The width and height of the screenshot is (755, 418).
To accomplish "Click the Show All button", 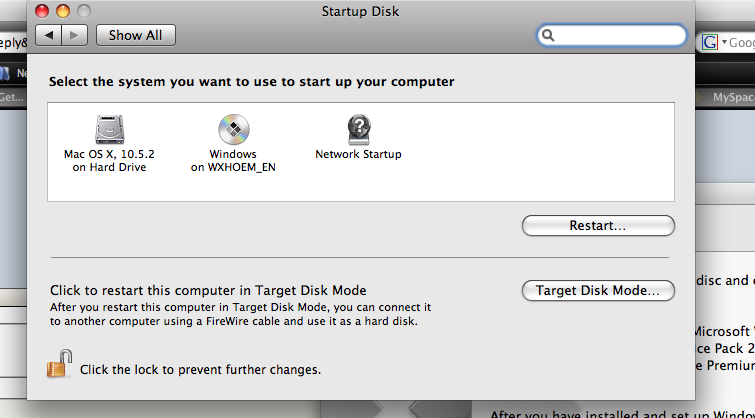I will [x=136, y=35].
